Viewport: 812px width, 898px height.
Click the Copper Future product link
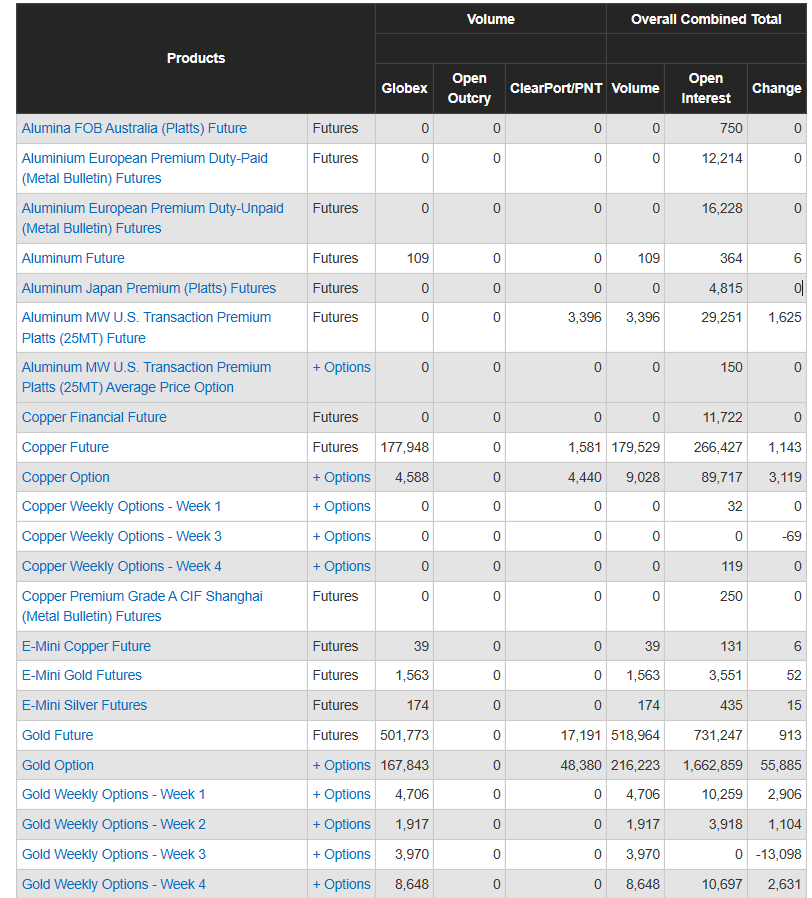pyautogui.click(x=65, y=447)
